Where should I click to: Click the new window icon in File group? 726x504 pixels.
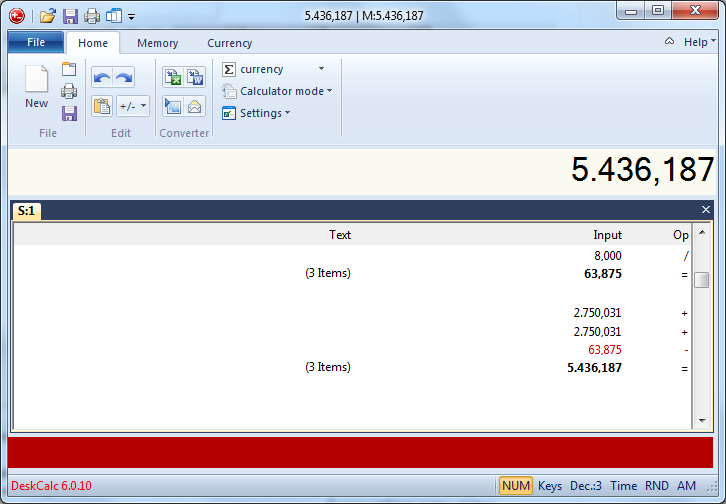[x=69, y=69]
